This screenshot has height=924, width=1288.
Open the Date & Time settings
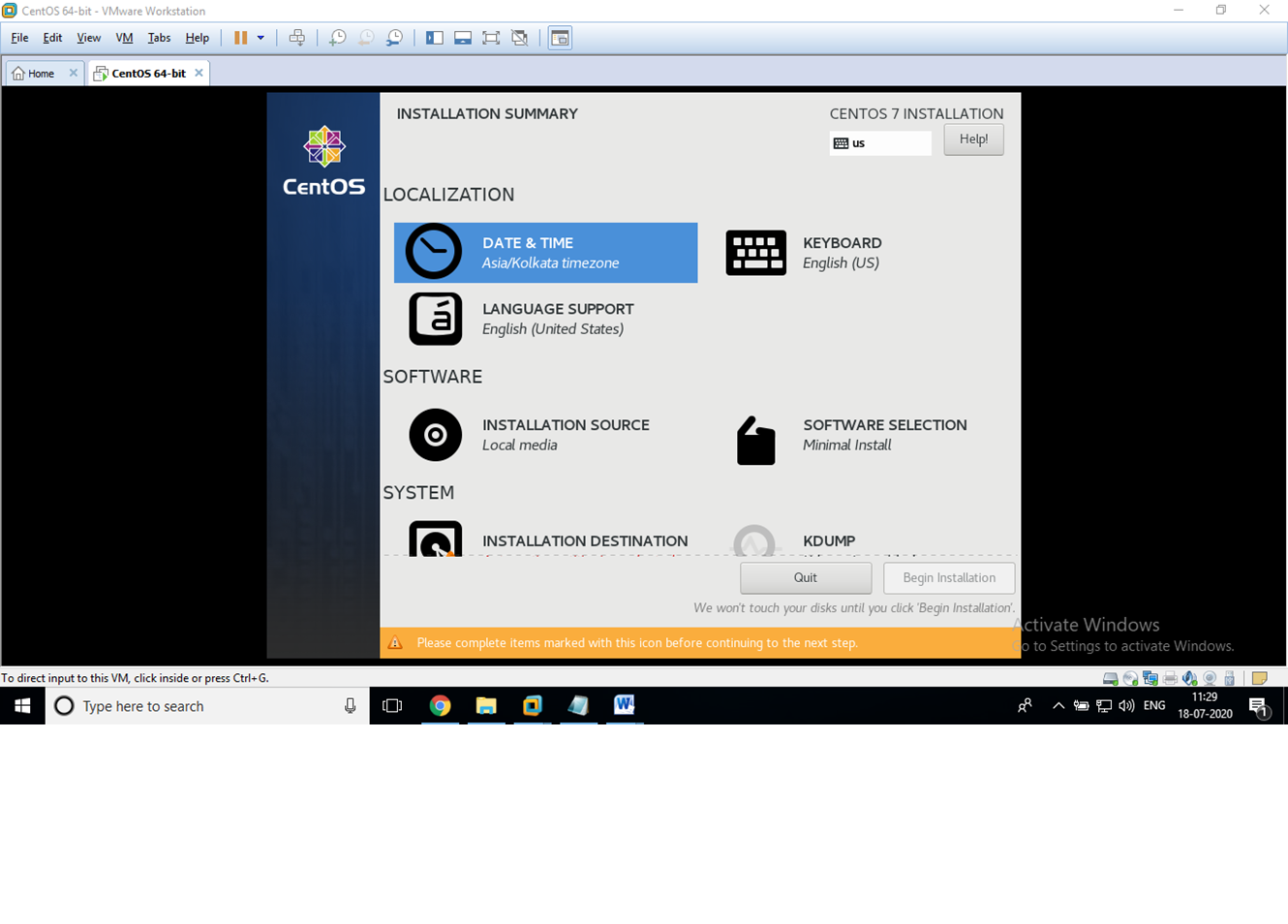[x=545, y=252]
